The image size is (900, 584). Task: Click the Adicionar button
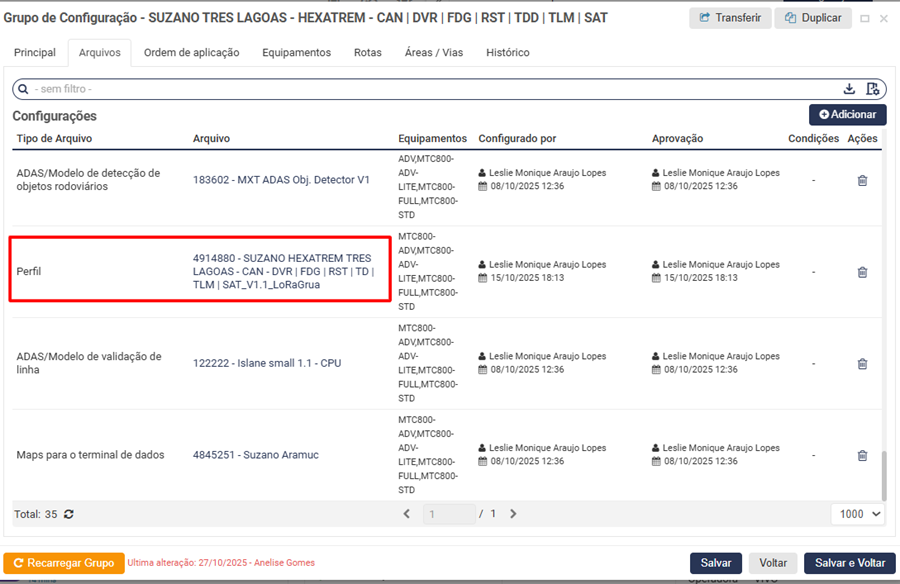tap(847, 115)
